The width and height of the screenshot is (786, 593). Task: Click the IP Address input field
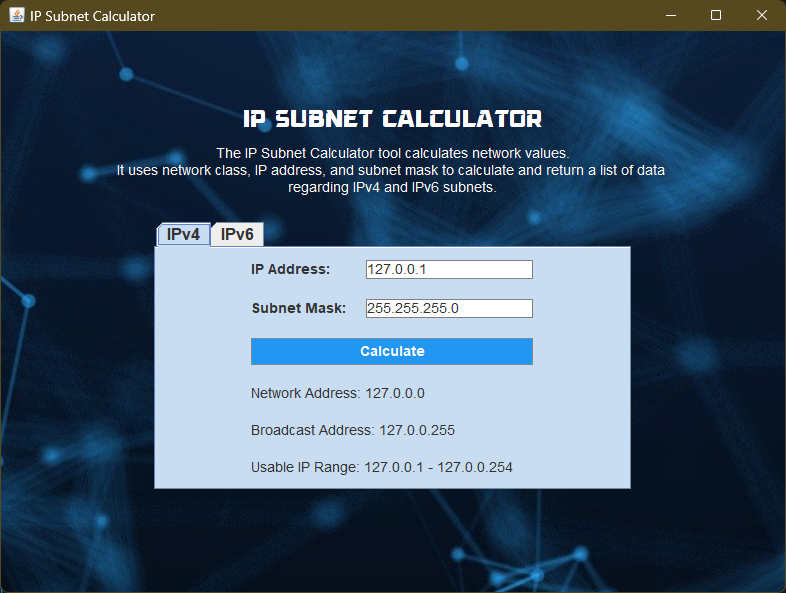pos(449,269)
